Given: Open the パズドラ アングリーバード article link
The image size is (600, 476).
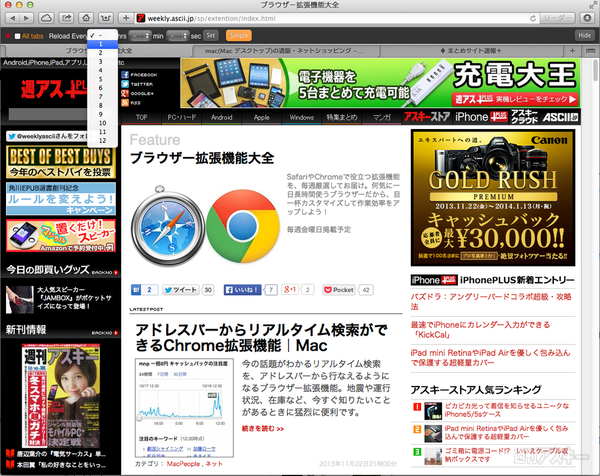Looking at the screenshot, I should (491, 302).
